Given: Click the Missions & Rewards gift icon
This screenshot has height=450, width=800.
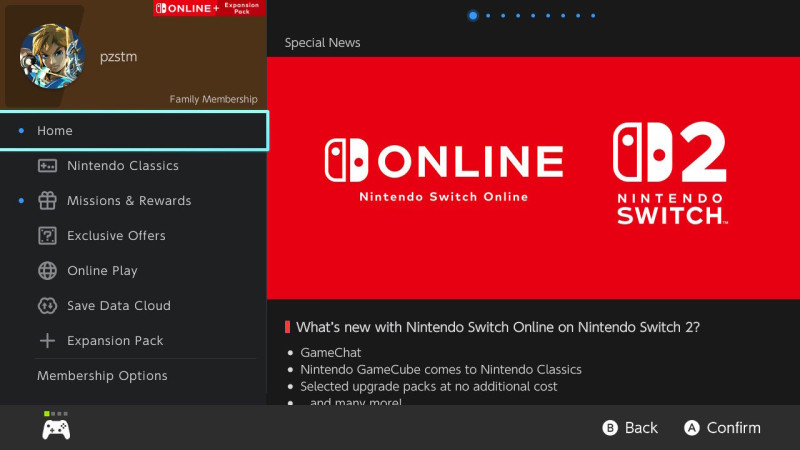Looking at the screenshot, I should click(x=47, y=201).
